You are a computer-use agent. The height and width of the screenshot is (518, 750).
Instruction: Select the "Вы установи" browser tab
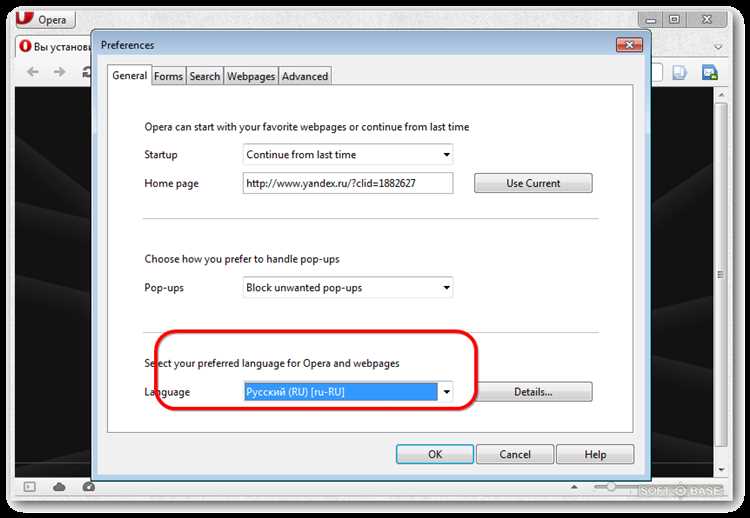(x=54, y=46)
